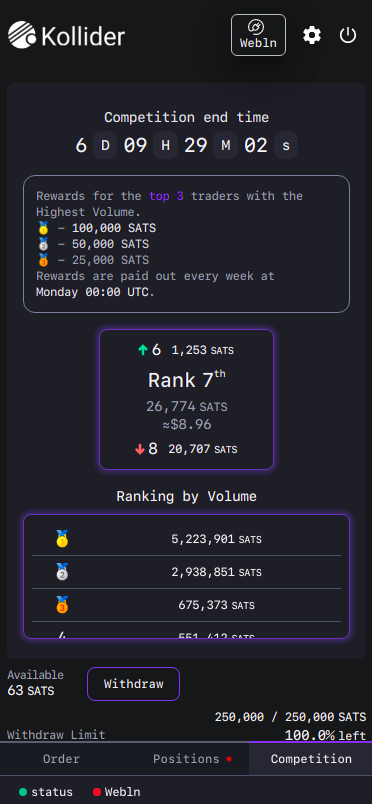
Task: Click the silver medal in rewards list
Action: (x=43, y=244)
